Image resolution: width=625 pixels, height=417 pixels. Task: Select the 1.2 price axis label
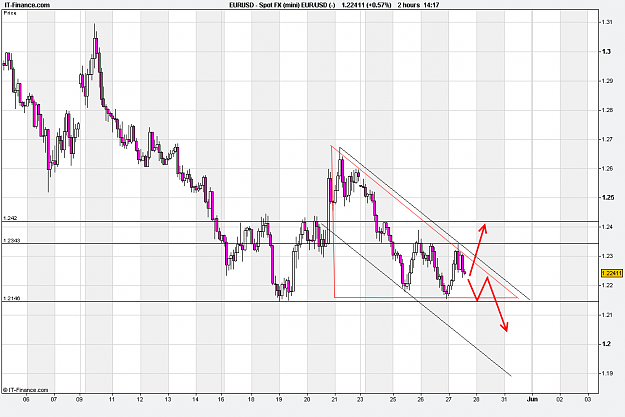pyautogui.click(x=606, y=344)
